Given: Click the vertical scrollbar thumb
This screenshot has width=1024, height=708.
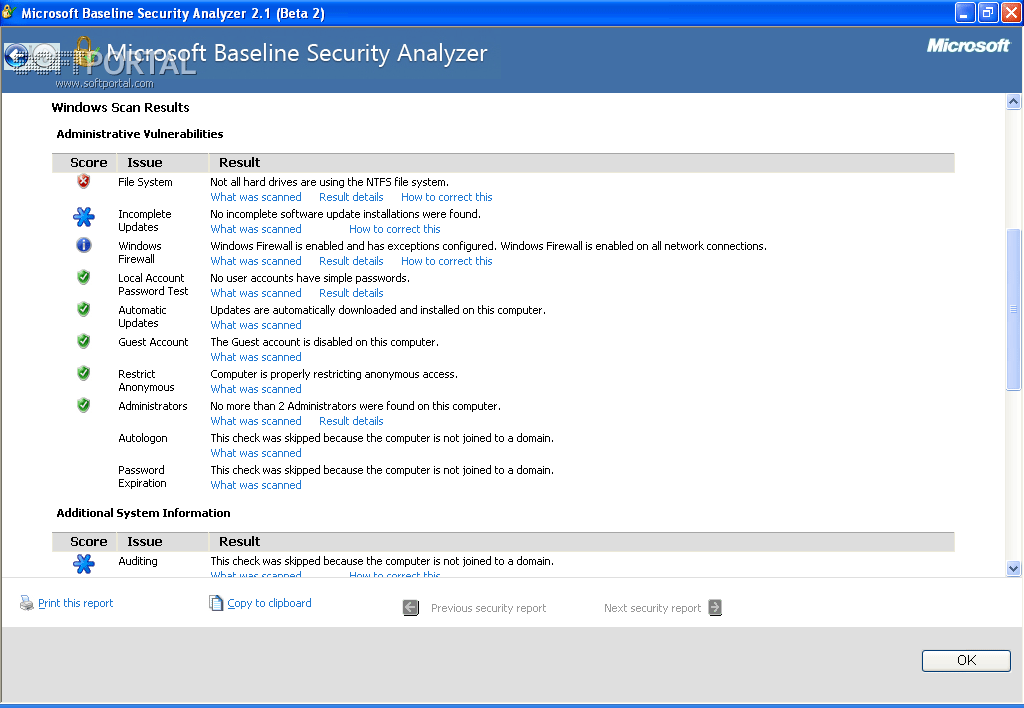Looking at the screenshot, I should [x=1013, y=310].
